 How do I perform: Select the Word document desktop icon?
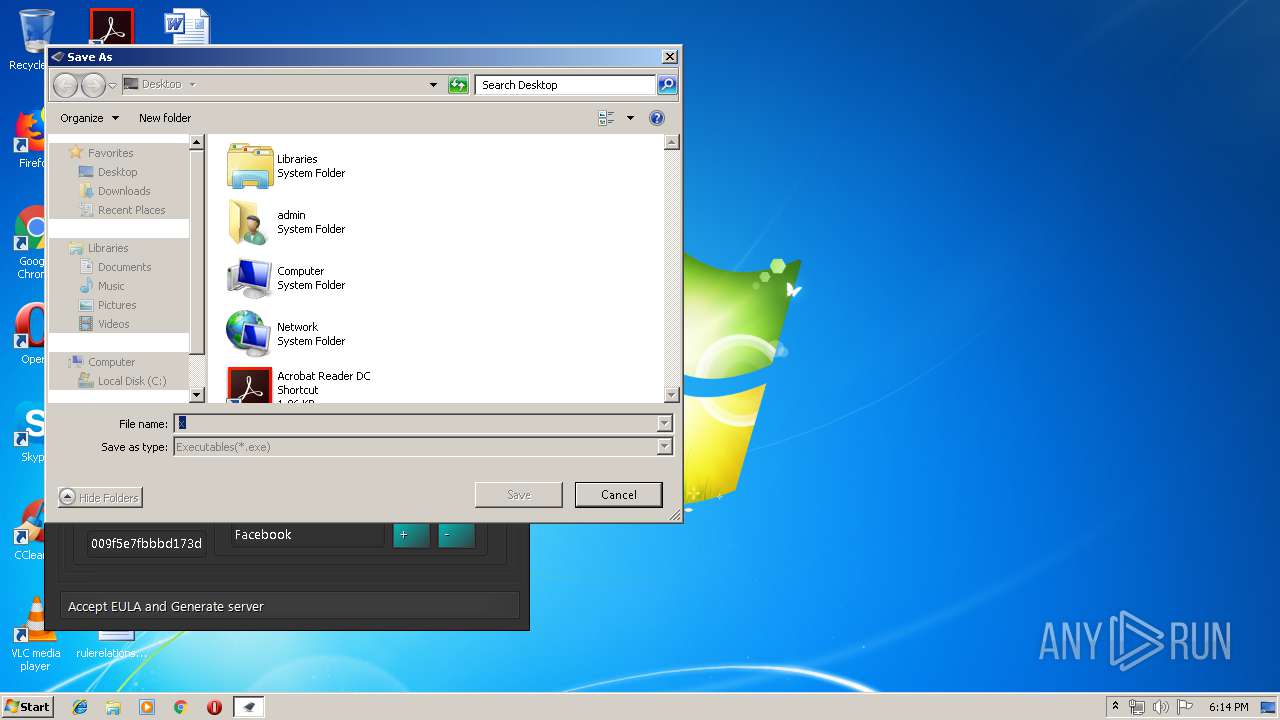pyautogui.click(x=187, y=27)
